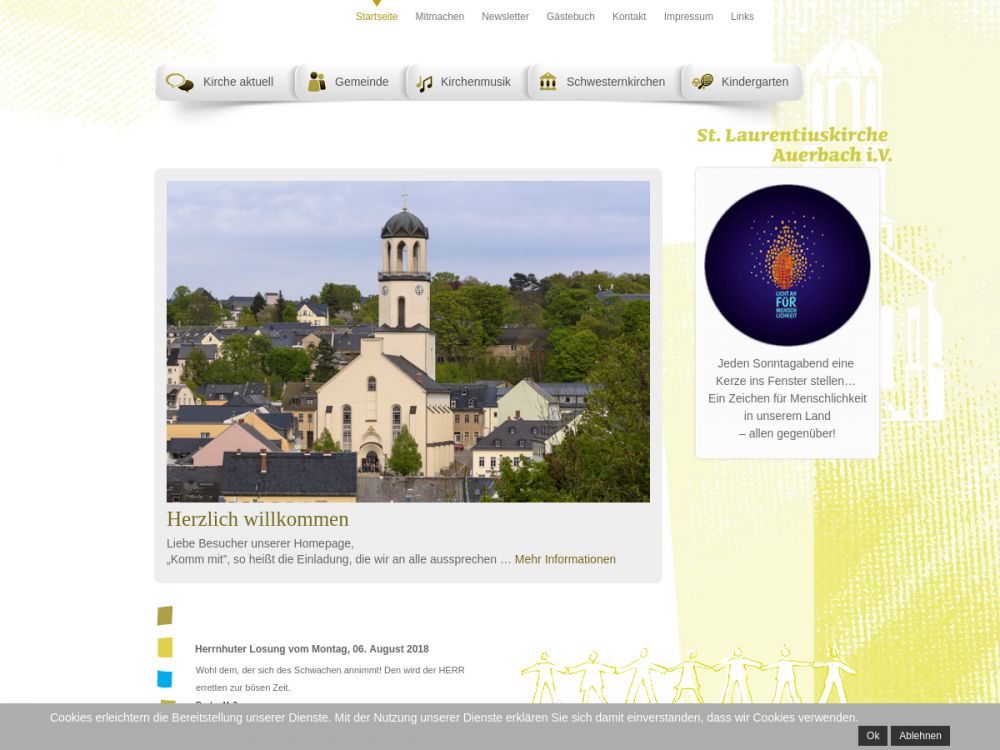1000x750 pixels.
Task: Open the Newsletter link in top navigation
Action: tap(505, 17)
